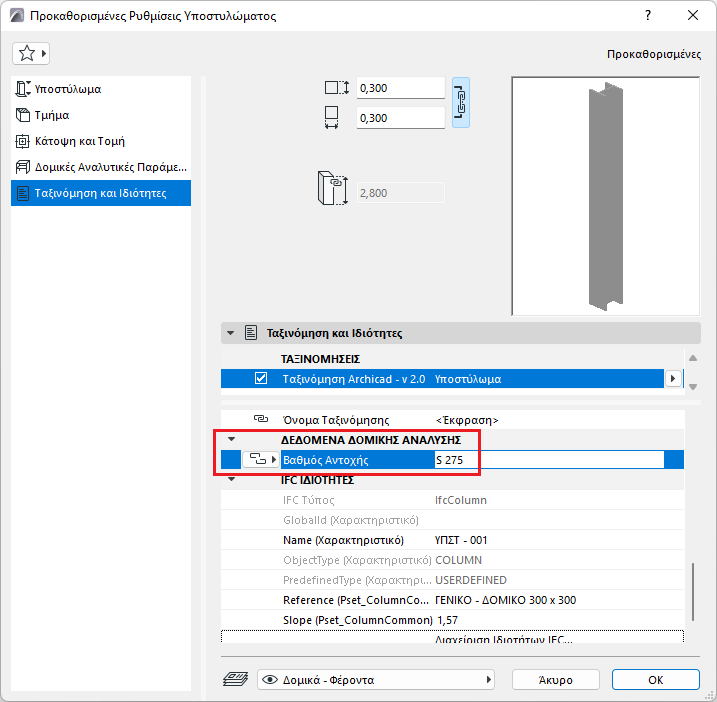
Task: Collapse the ΔΕΔΟΜΕΝΑ ΔΟΜΙΚΗΣ ΑΝΑΛΥΣΗΣ group
Action: (232, 439)
